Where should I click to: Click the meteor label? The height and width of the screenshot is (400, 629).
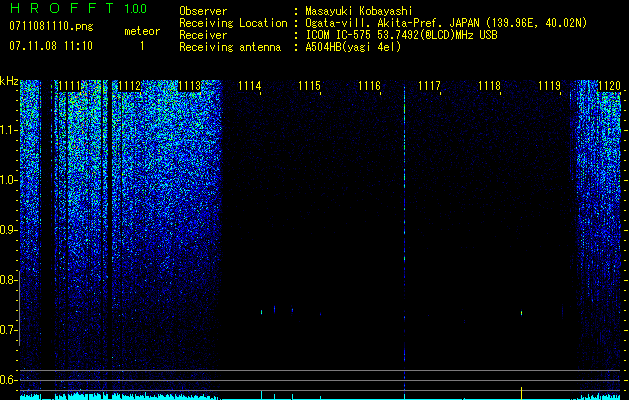click(x=142, y=31)
